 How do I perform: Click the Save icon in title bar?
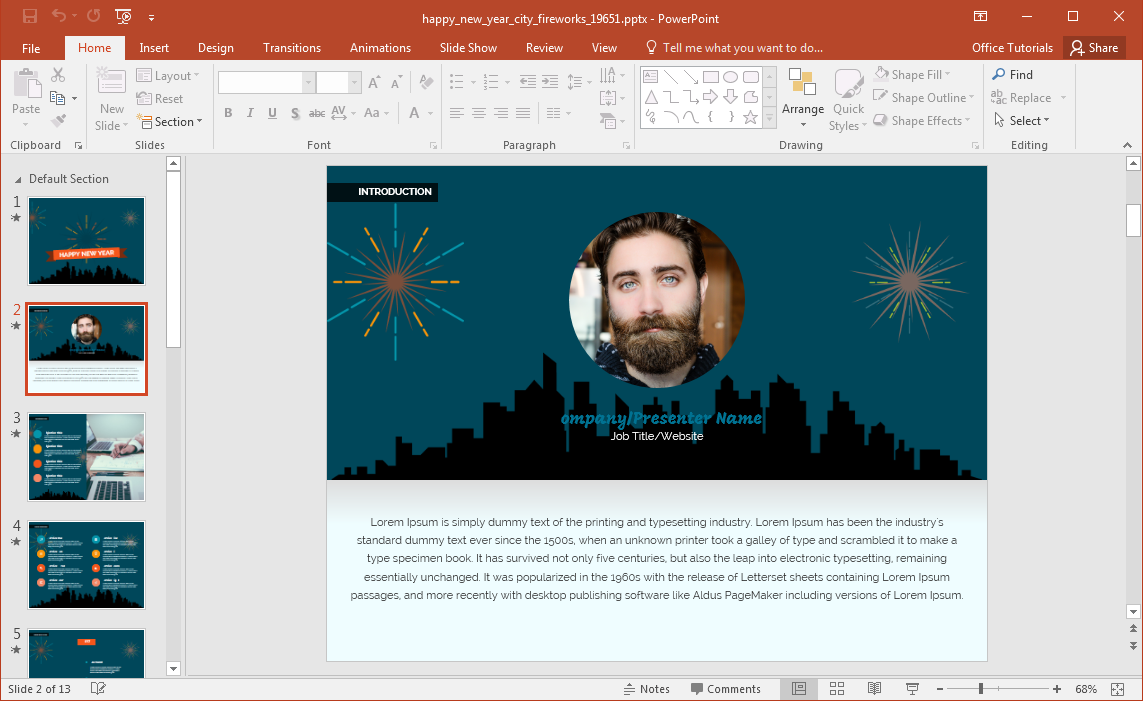point(30,17)
